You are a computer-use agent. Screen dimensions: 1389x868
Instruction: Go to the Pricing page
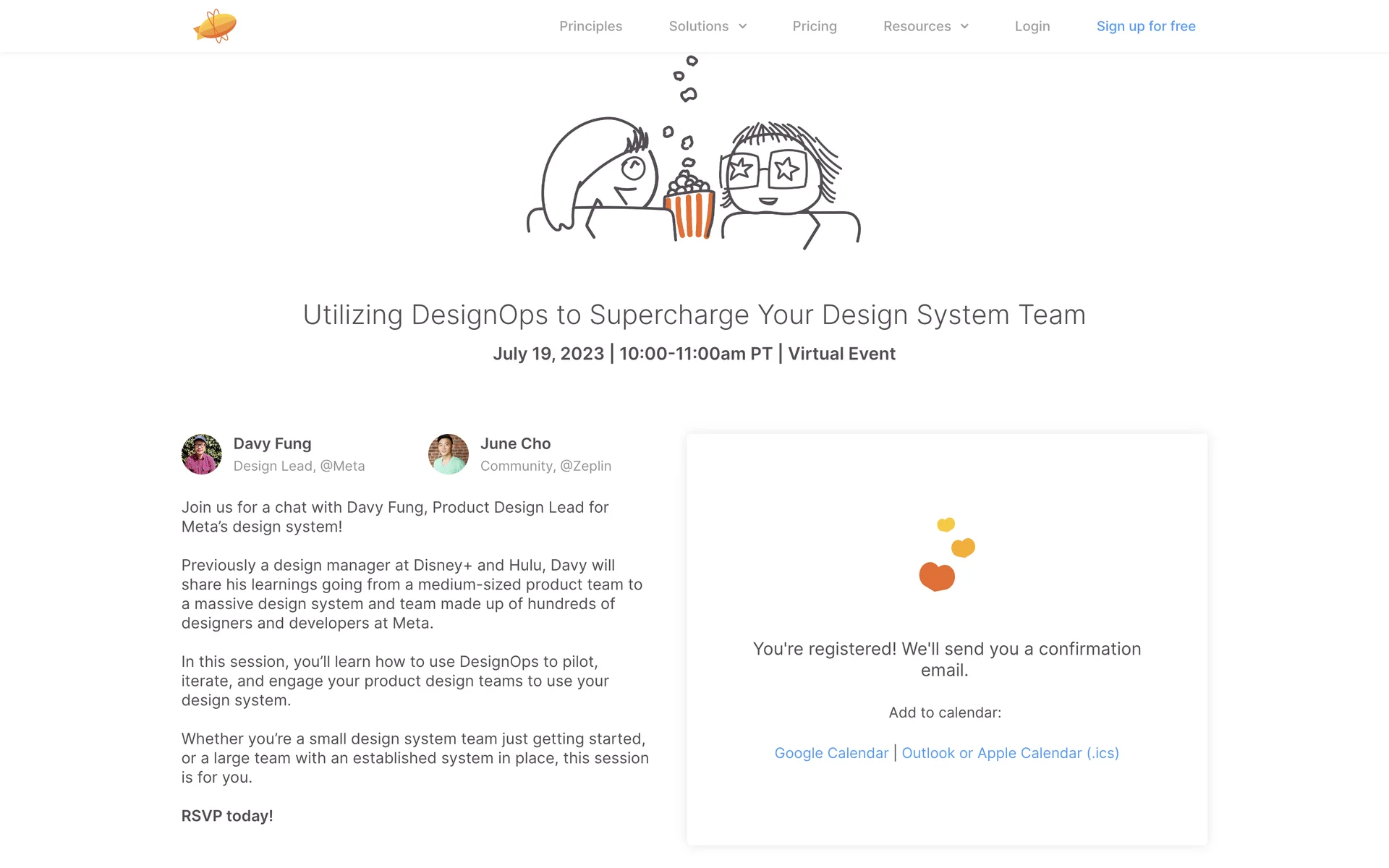pyautogui.click(x=814, y=26)
